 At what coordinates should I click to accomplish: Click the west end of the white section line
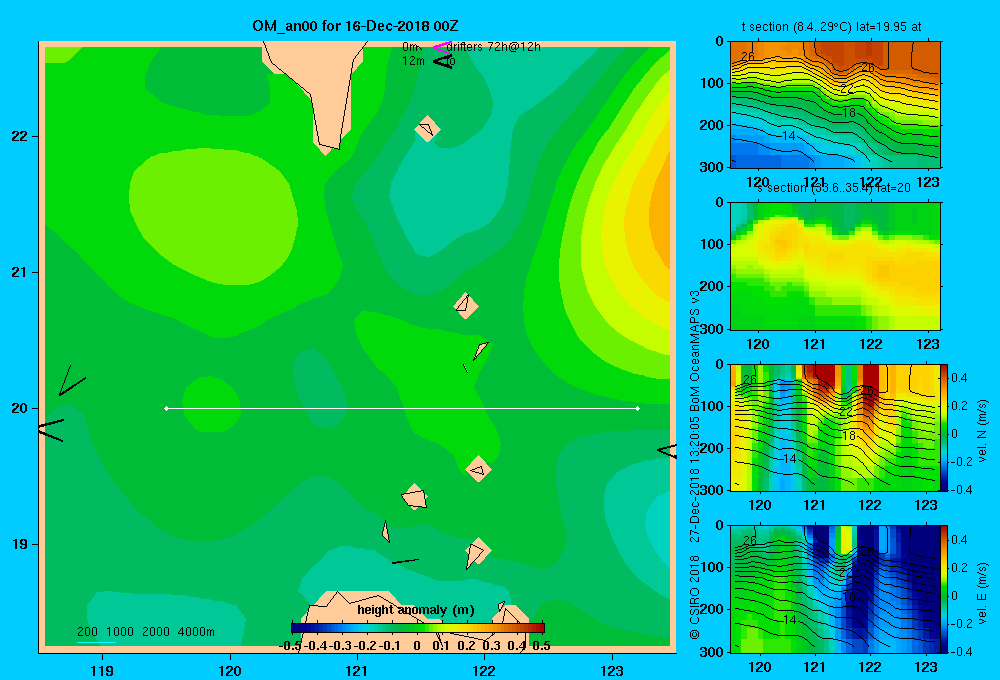tap(166, 408)
